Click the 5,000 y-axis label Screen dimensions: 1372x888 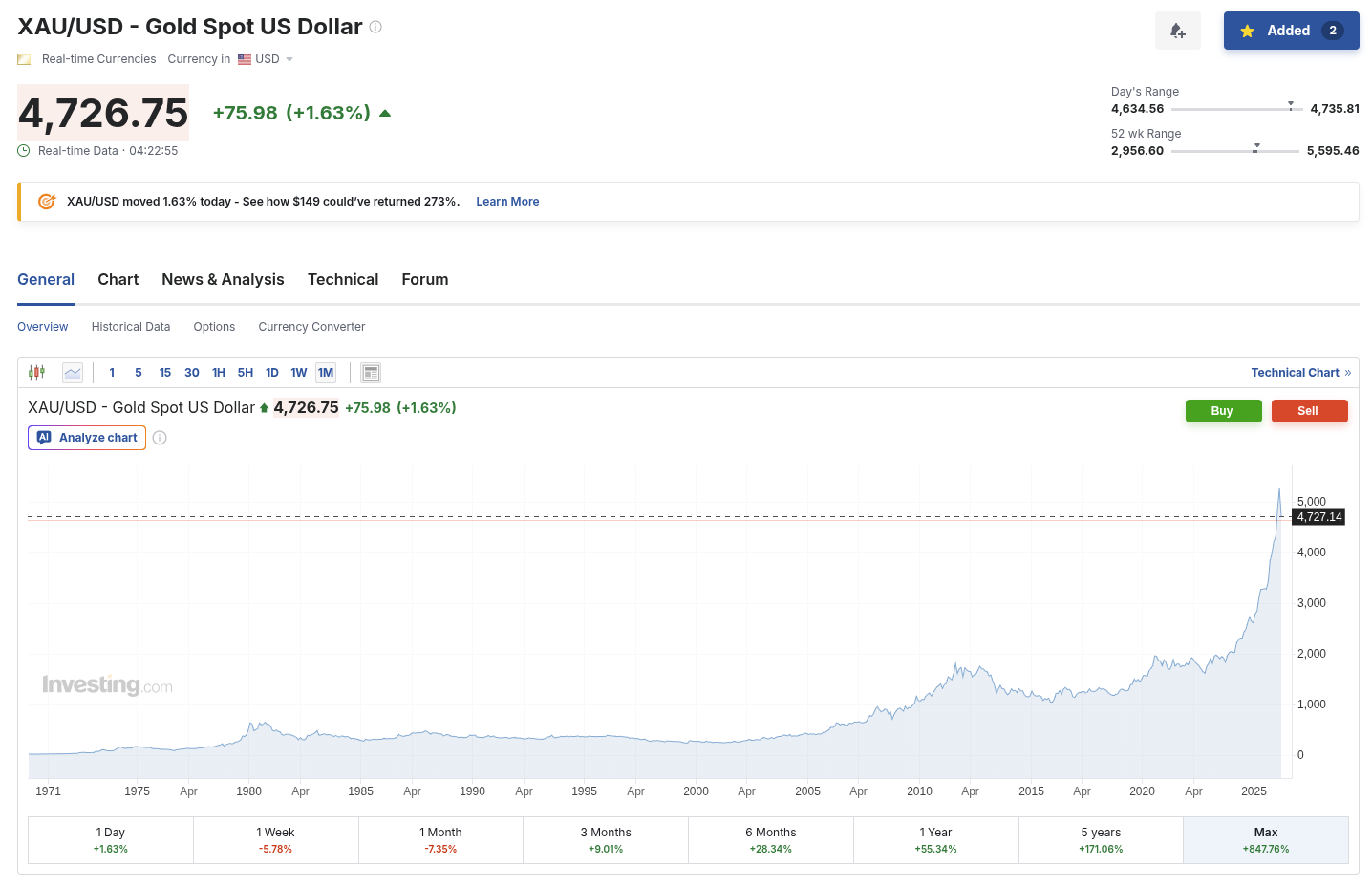coord(1312,502)
